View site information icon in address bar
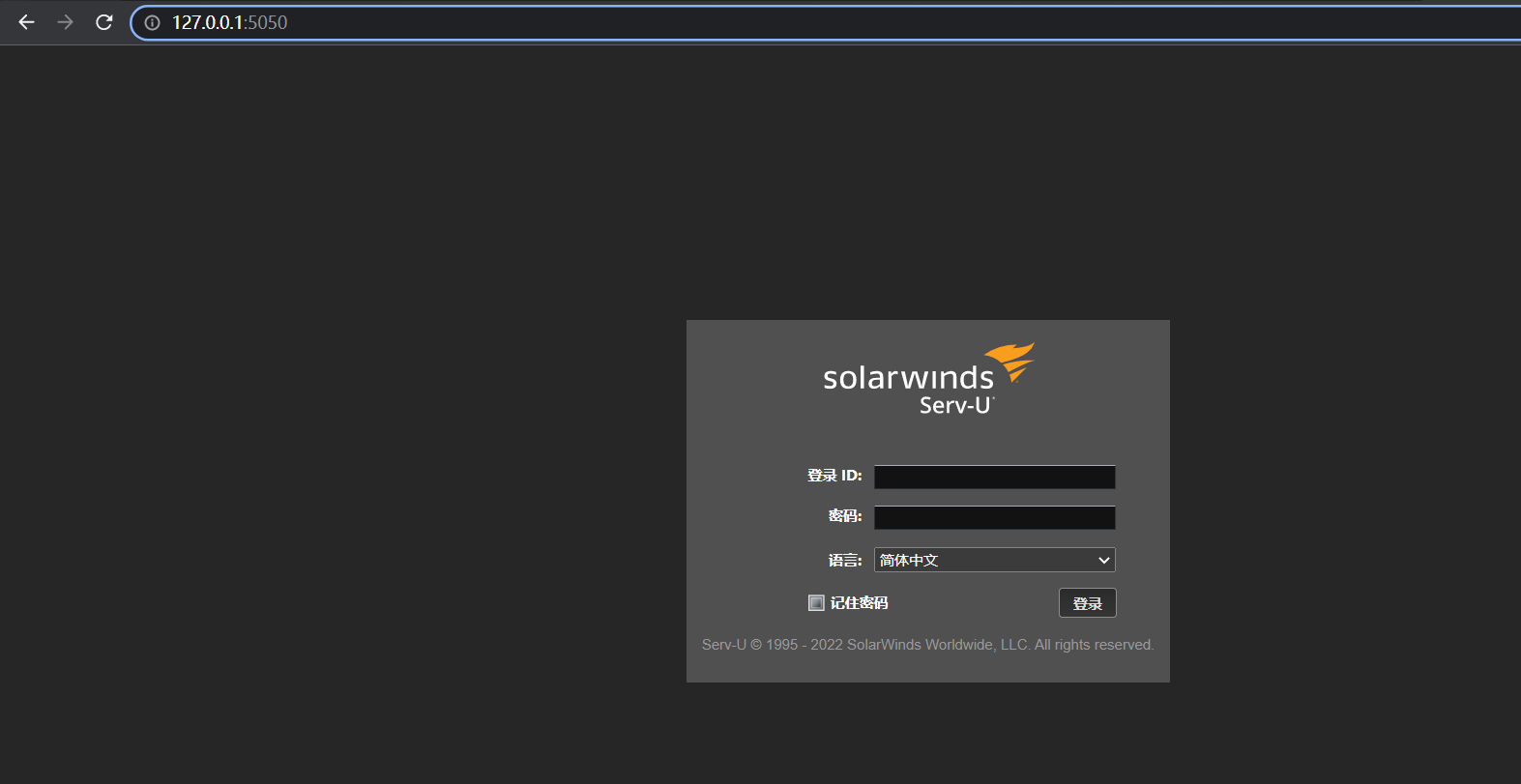 pyautogui.click(x=152, y=22)
